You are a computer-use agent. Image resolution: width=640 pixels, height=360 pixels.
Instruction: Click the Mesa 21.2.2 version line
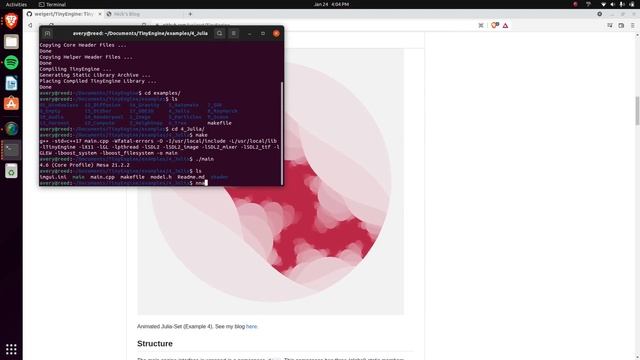click(84, 165)
